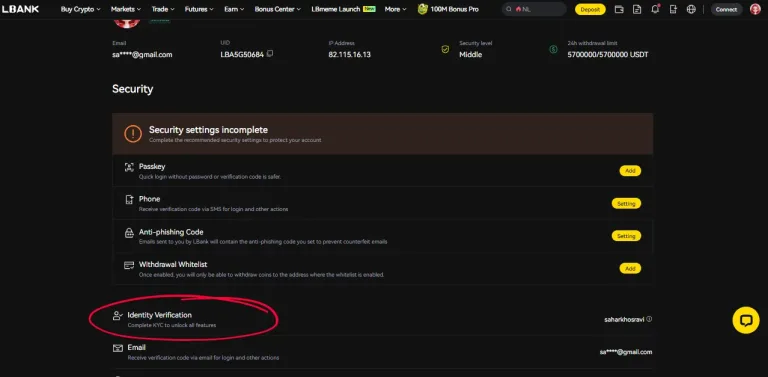Image resolution: width=768 pixels, height=377 pixels.
Task: Open the orders document icon
Action: click(x=637, y=9)
